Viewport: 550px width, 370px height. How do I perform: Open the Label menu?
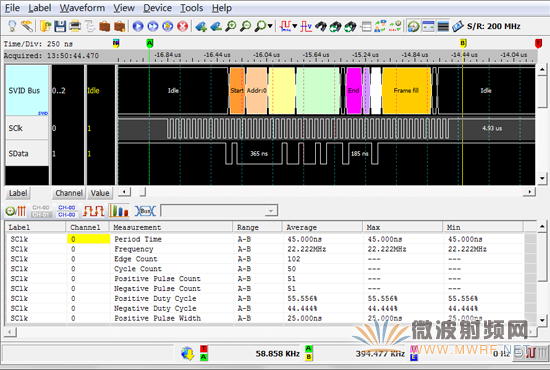pyautogui.click(x=40, y=8)
